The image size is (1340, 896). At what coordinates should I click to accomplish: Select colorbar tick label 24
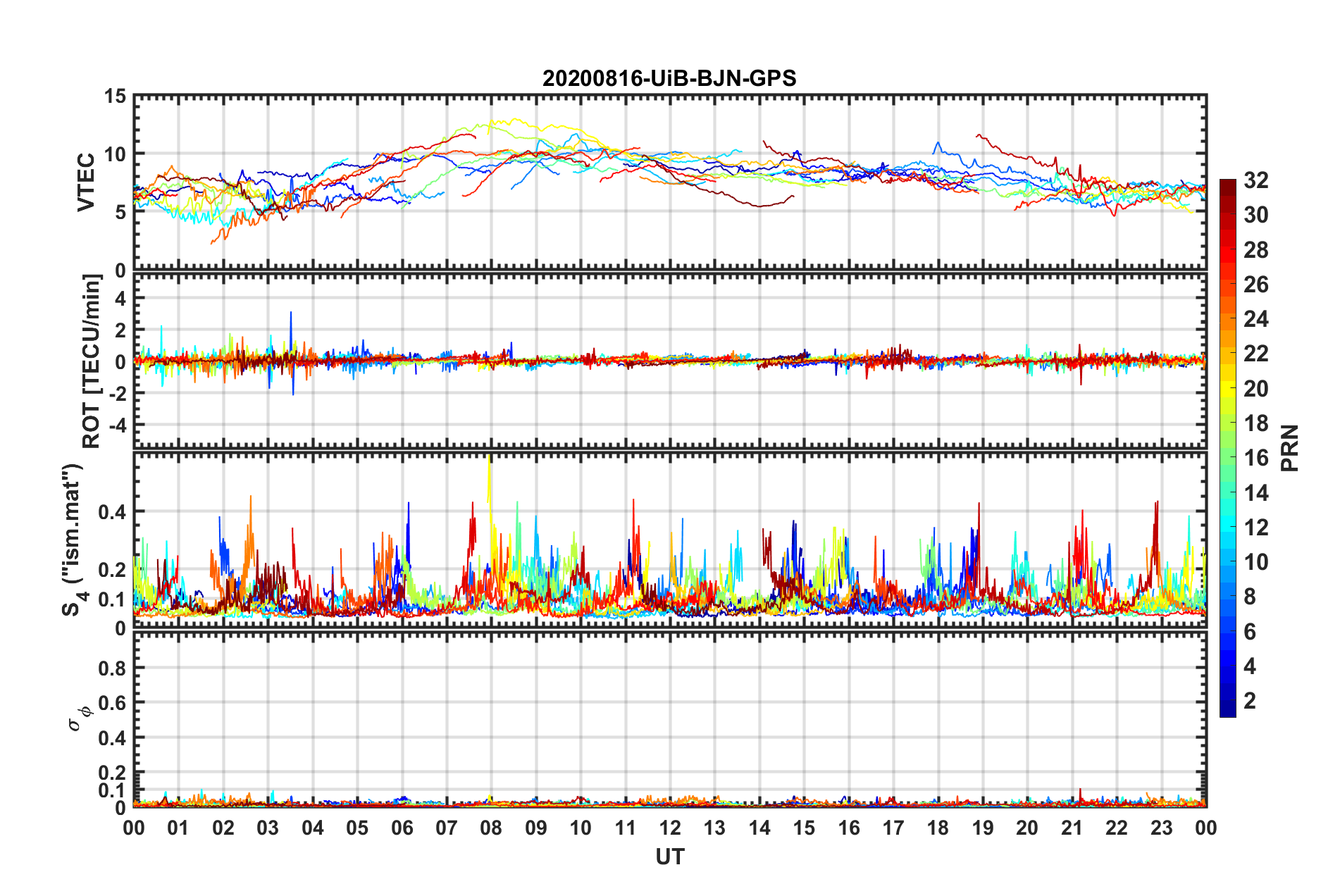point(1255,319)
